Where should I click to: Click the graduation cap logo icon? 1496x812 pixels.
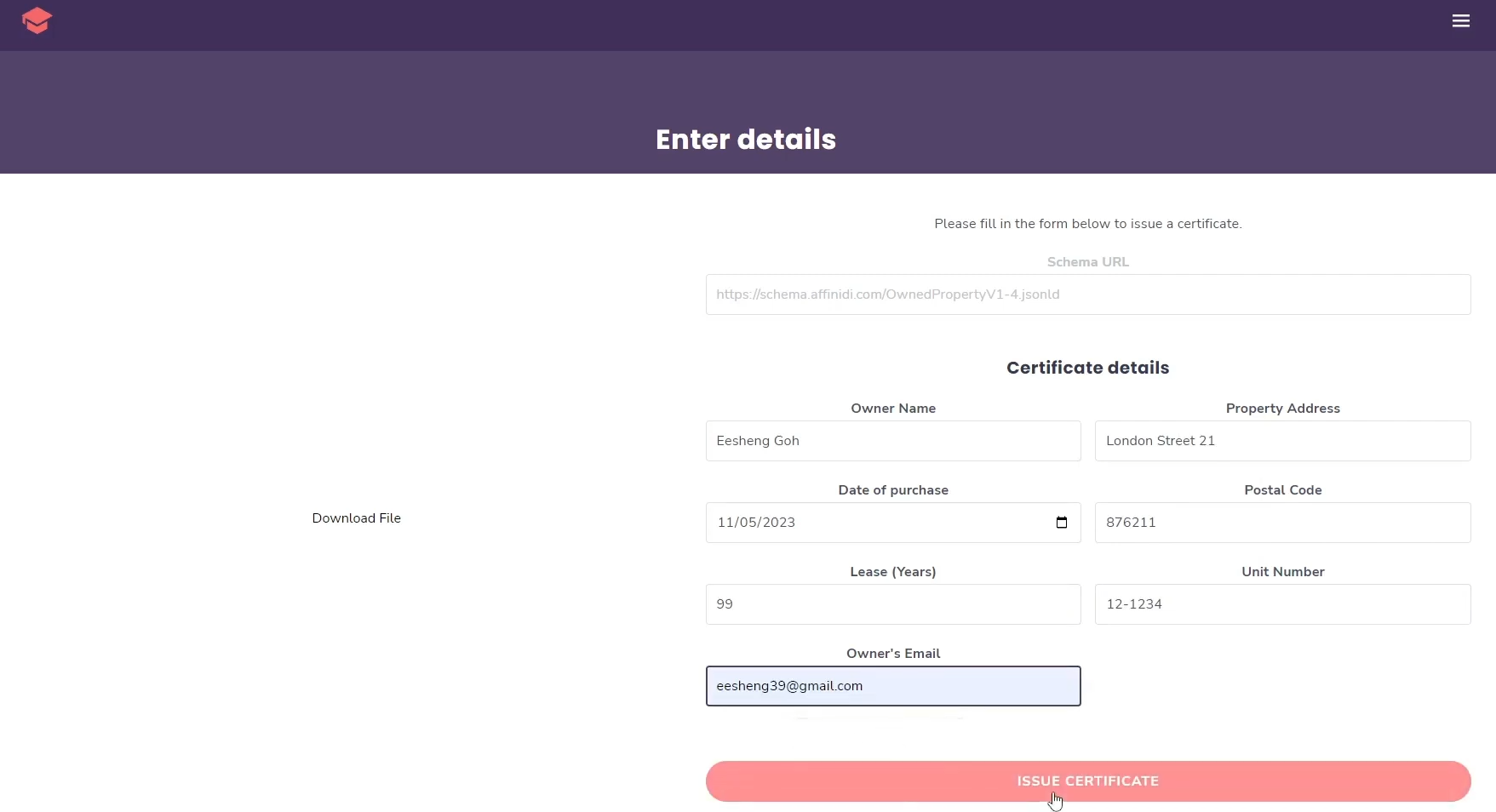37,20
